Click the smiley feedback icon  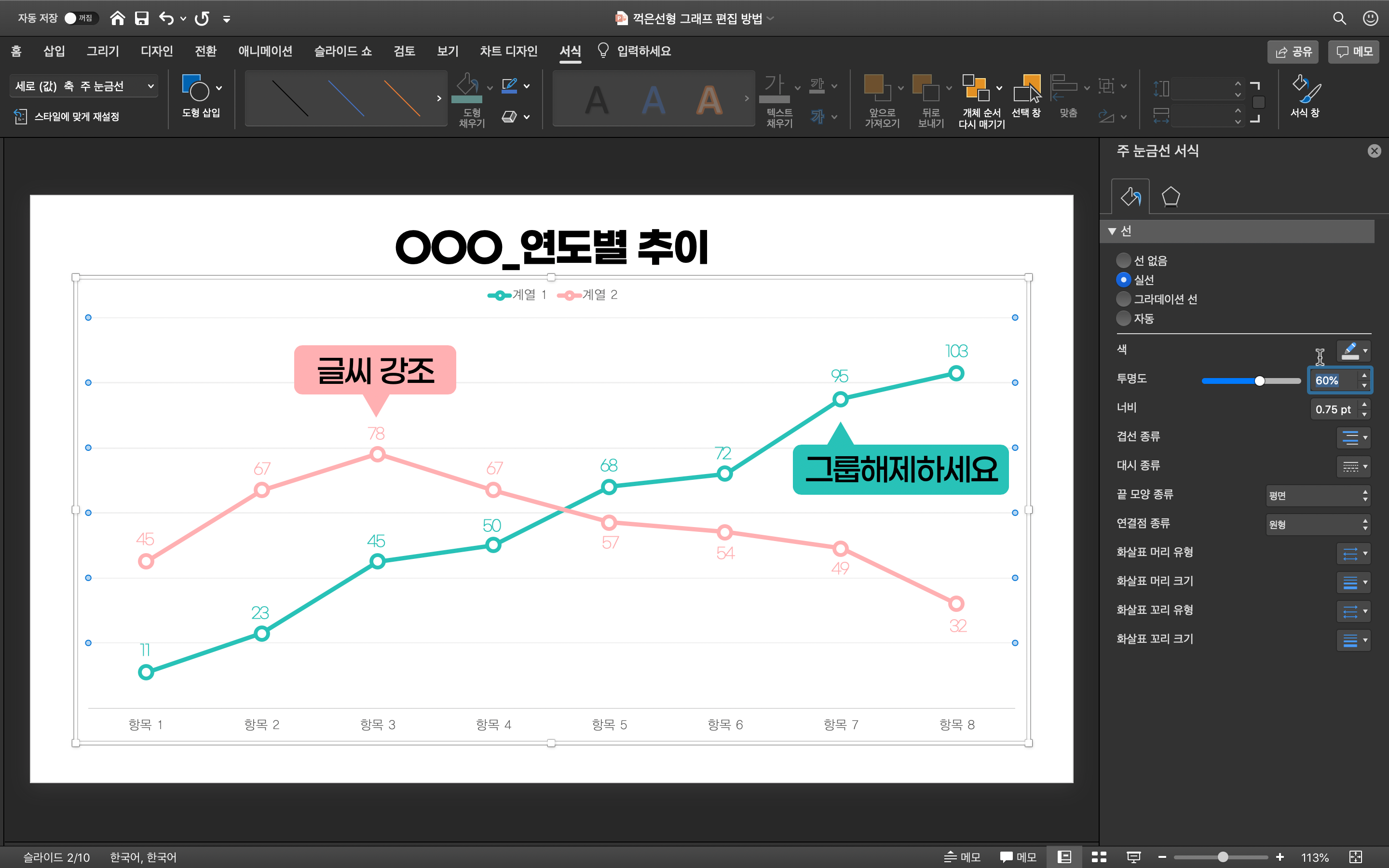tap(1370, 18)
